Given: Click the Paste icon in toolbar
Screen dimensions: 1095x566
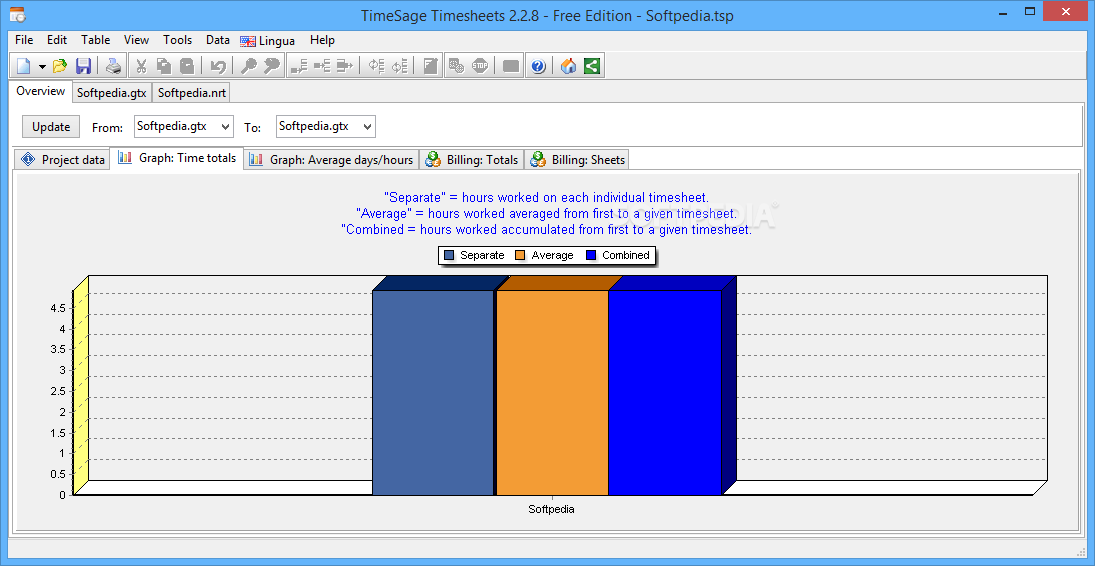Looking at the screenshot, I should (187, 66).
